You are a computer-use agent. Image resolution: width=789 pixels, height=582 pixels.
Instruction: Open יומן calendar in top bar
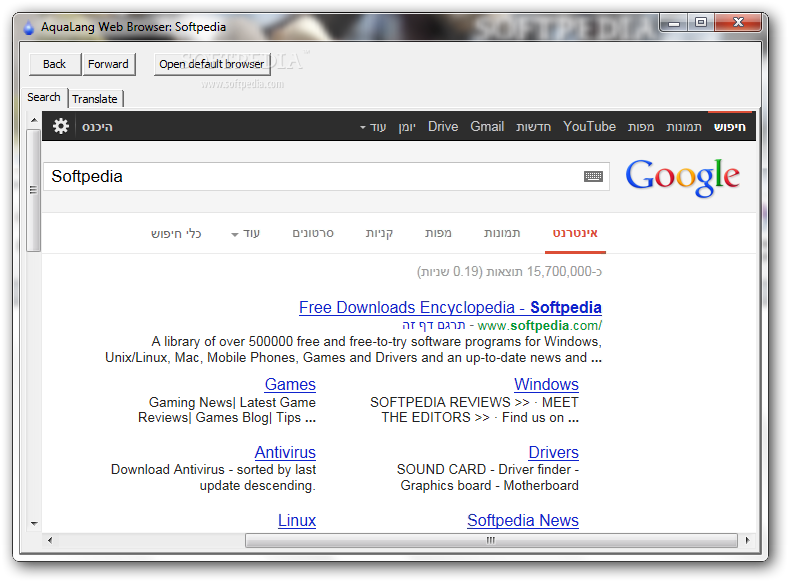(407, 127)
